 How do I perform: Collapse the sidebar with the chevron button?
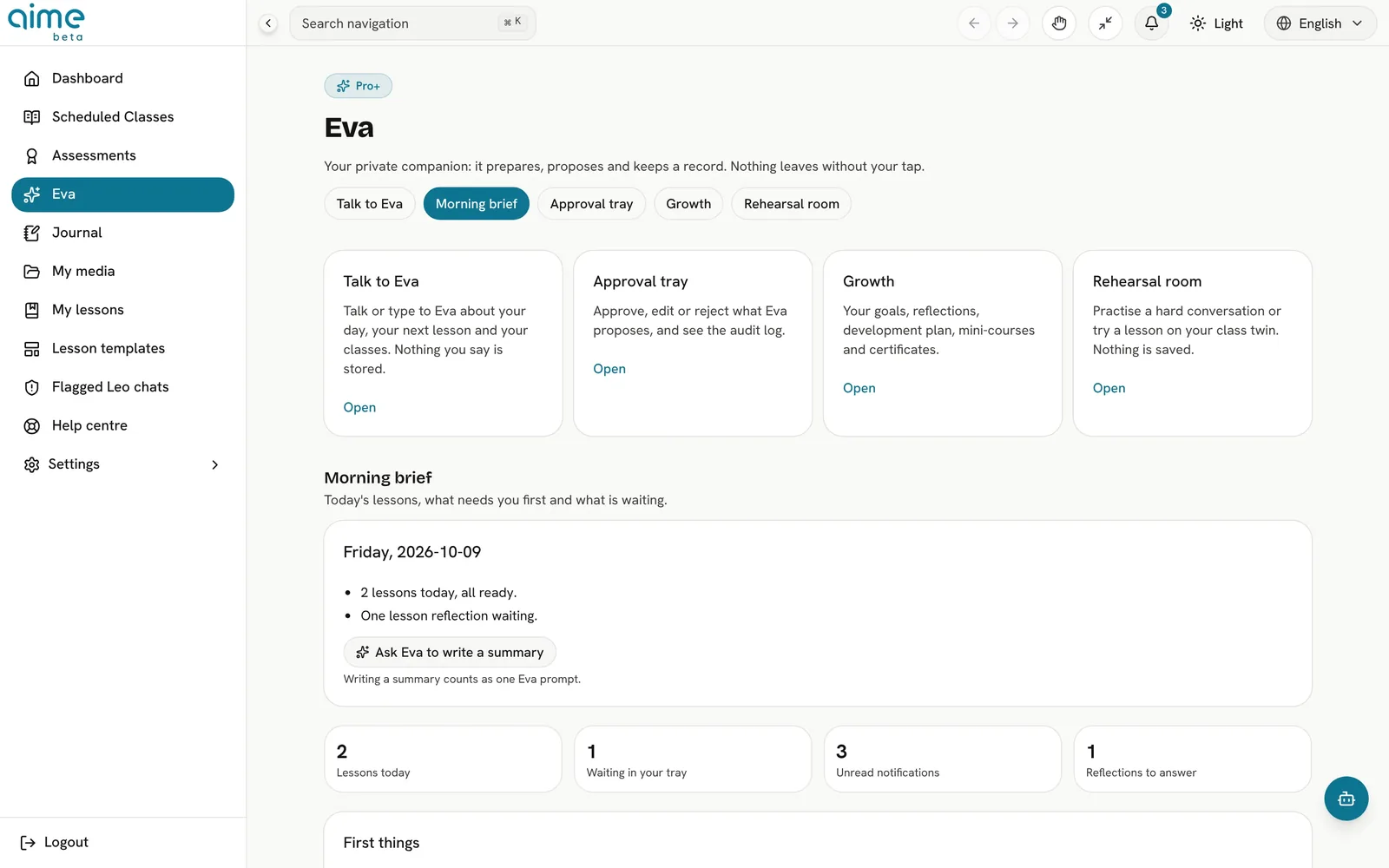(268, 23)
